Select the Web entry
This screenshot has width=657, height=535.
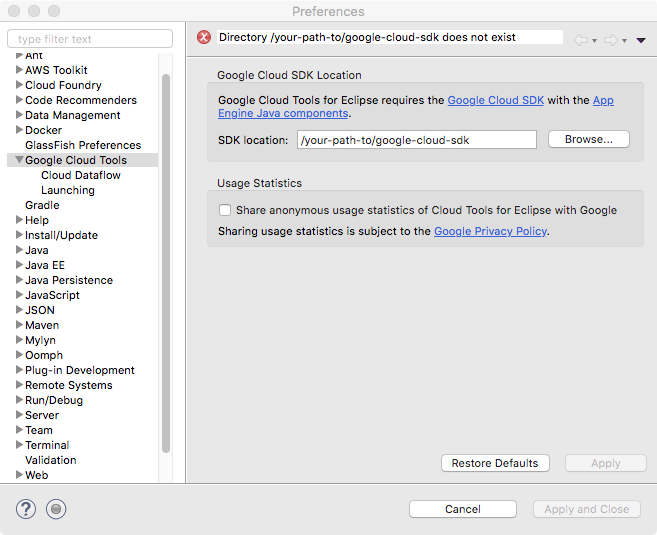point(36,475)
